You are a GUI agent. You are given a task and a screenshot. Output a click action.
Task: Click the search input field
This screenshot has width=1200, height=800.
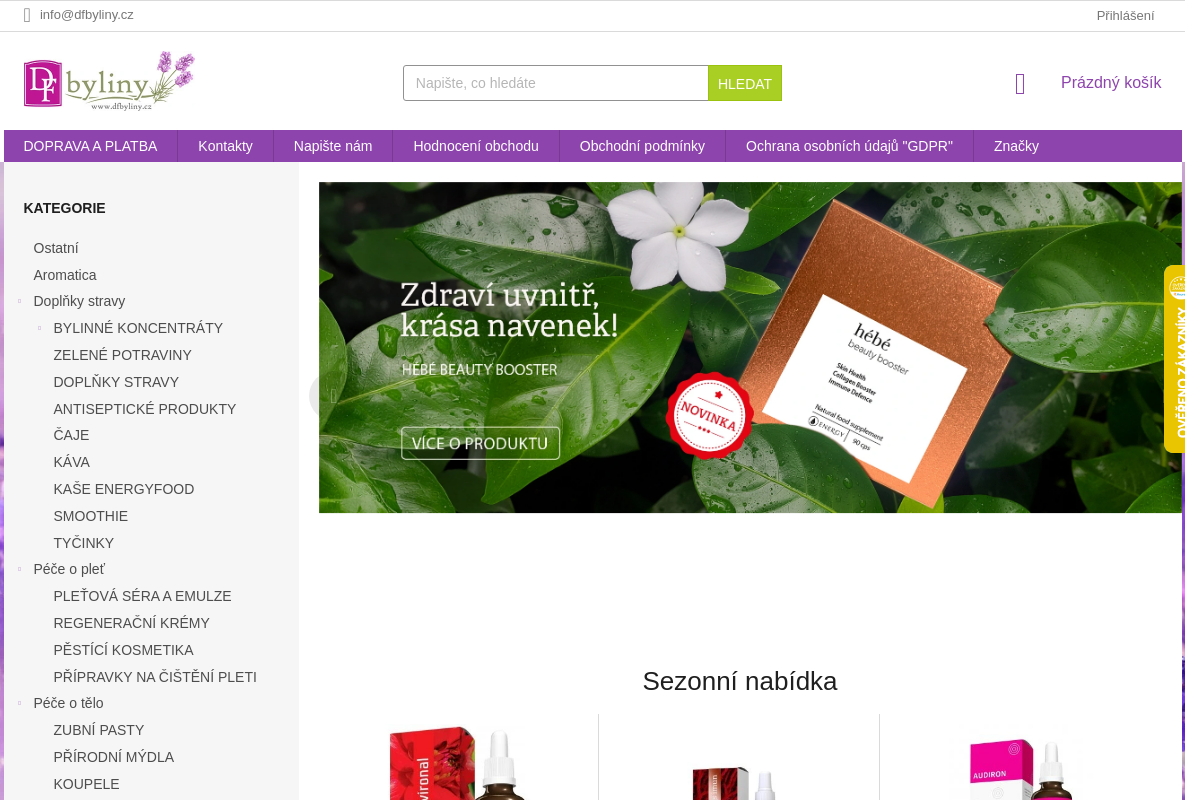tap(556, 83)
